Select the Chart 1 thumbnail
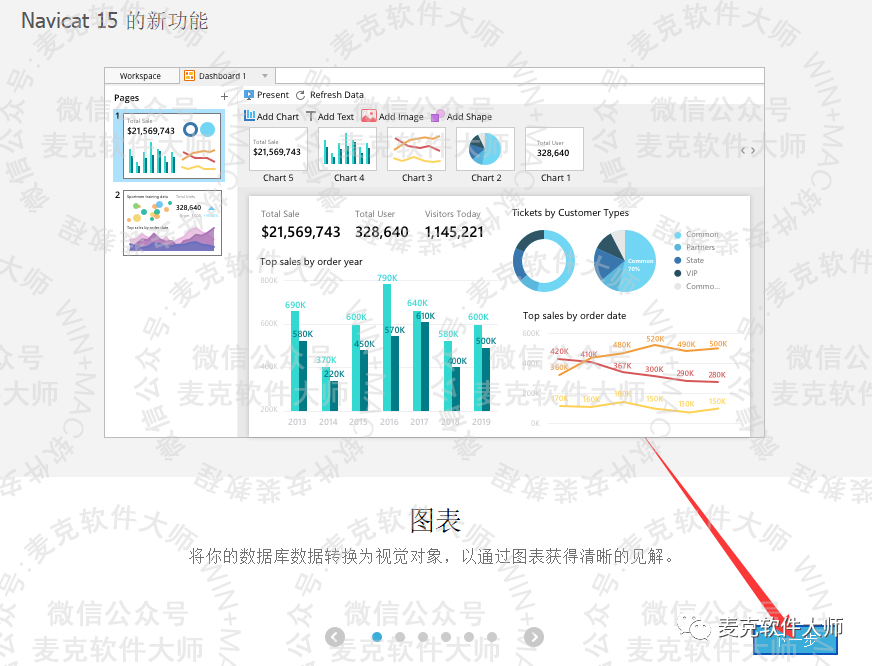 click(554, 148)
